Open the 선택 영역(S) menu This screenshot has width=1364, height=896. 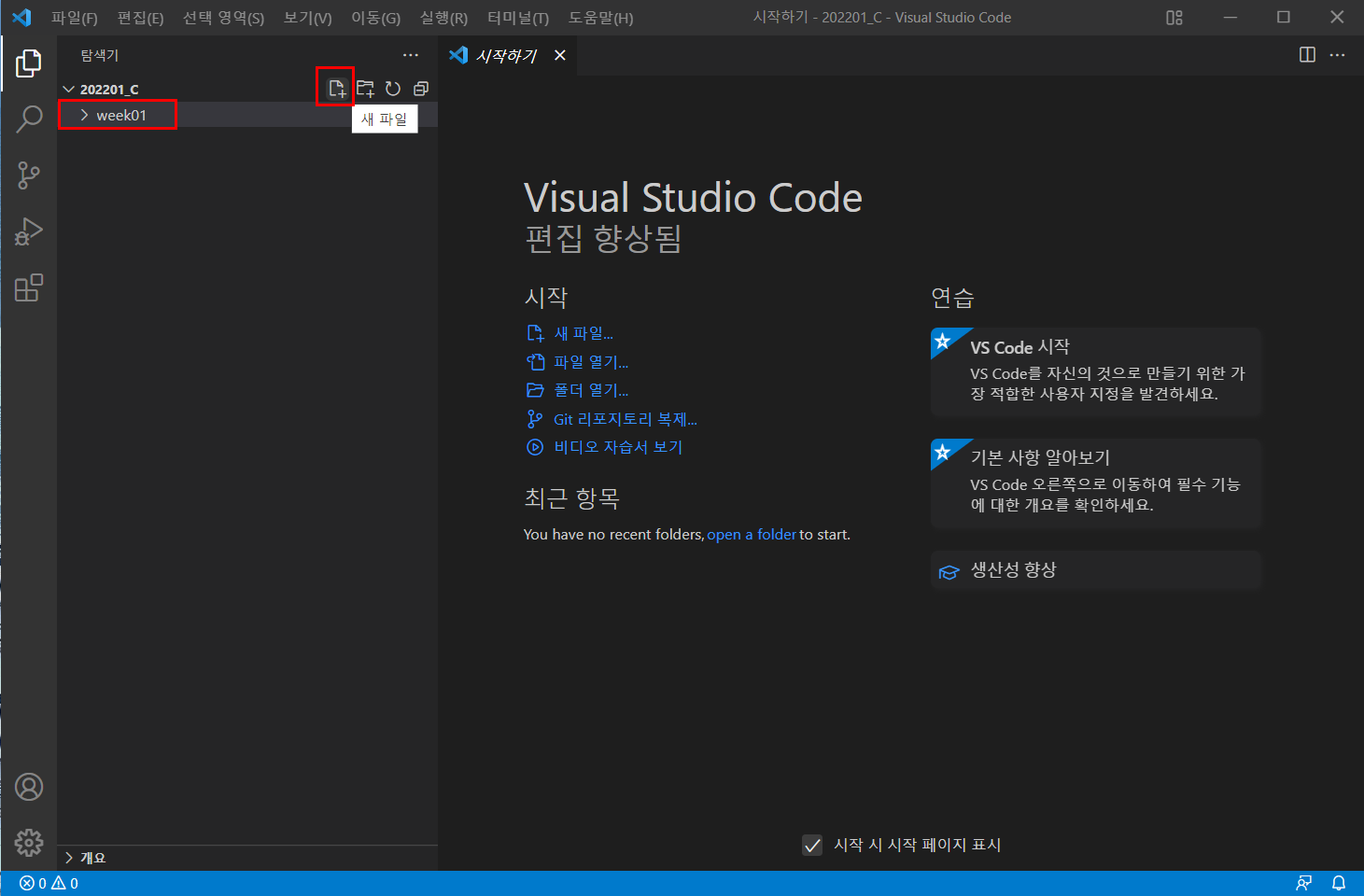tap(224, 18)
